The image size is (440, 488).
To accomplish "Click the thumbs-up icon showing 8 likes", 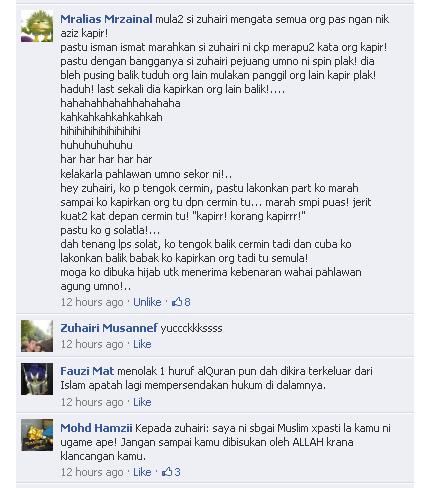I will (177, 302).
